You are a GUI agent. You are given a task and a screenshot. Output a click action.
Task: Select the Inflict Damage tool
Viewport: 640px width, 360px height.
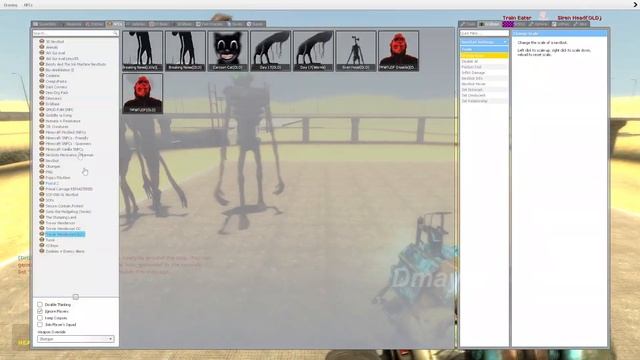click(x=484, y=72)
